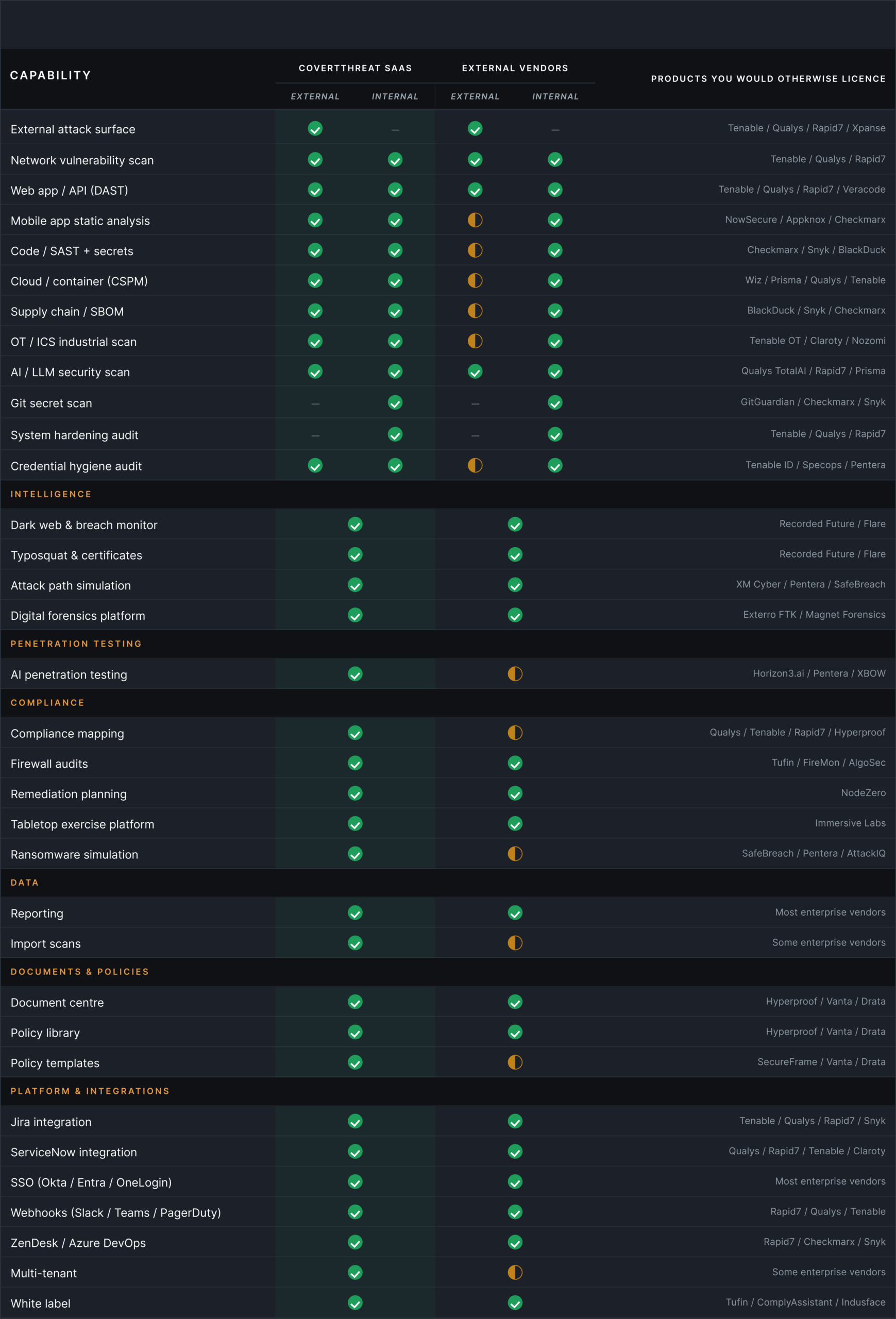Click the partial icon for Ransomware simulation
The width and height of the screenshot is (896, 1319).
(515, 854)
